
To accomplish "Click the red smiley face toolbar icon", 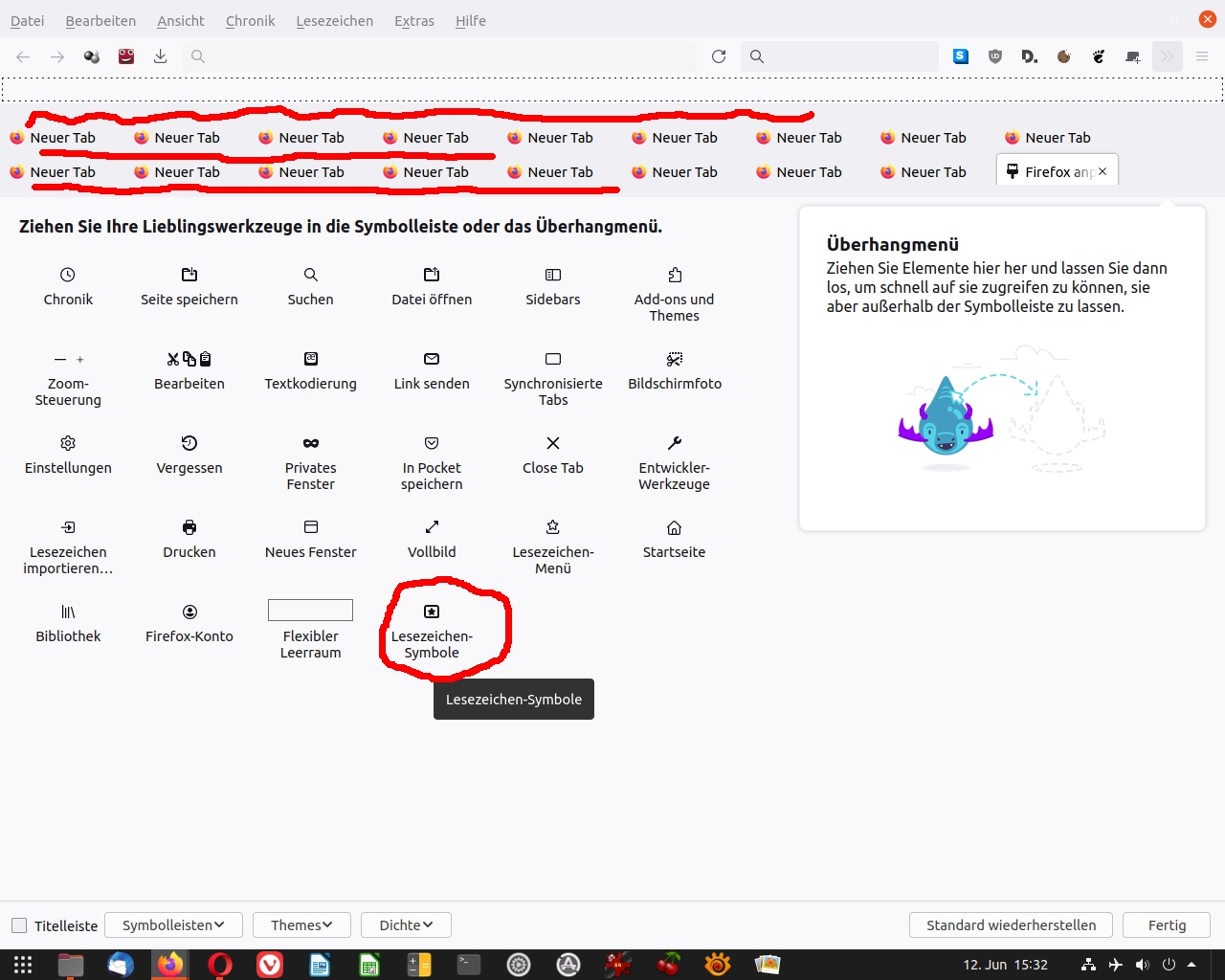I will click(x=126, y=56).
